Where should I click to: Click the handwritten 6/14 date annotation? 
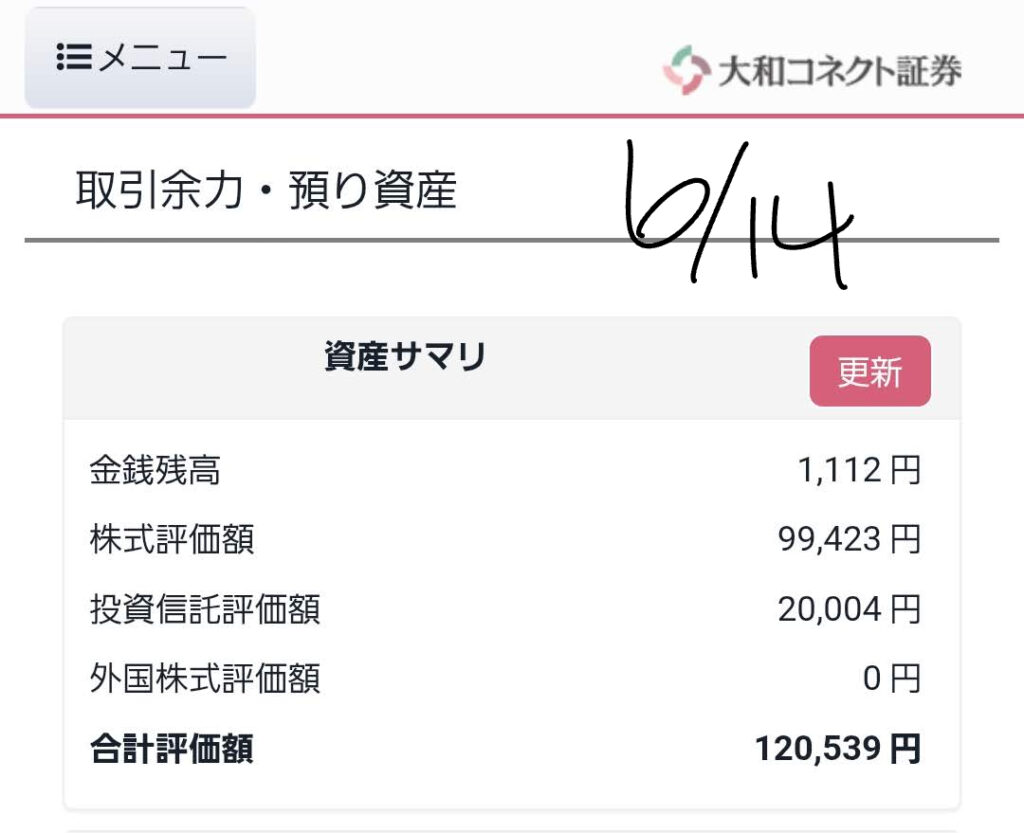tap(738, 215)
